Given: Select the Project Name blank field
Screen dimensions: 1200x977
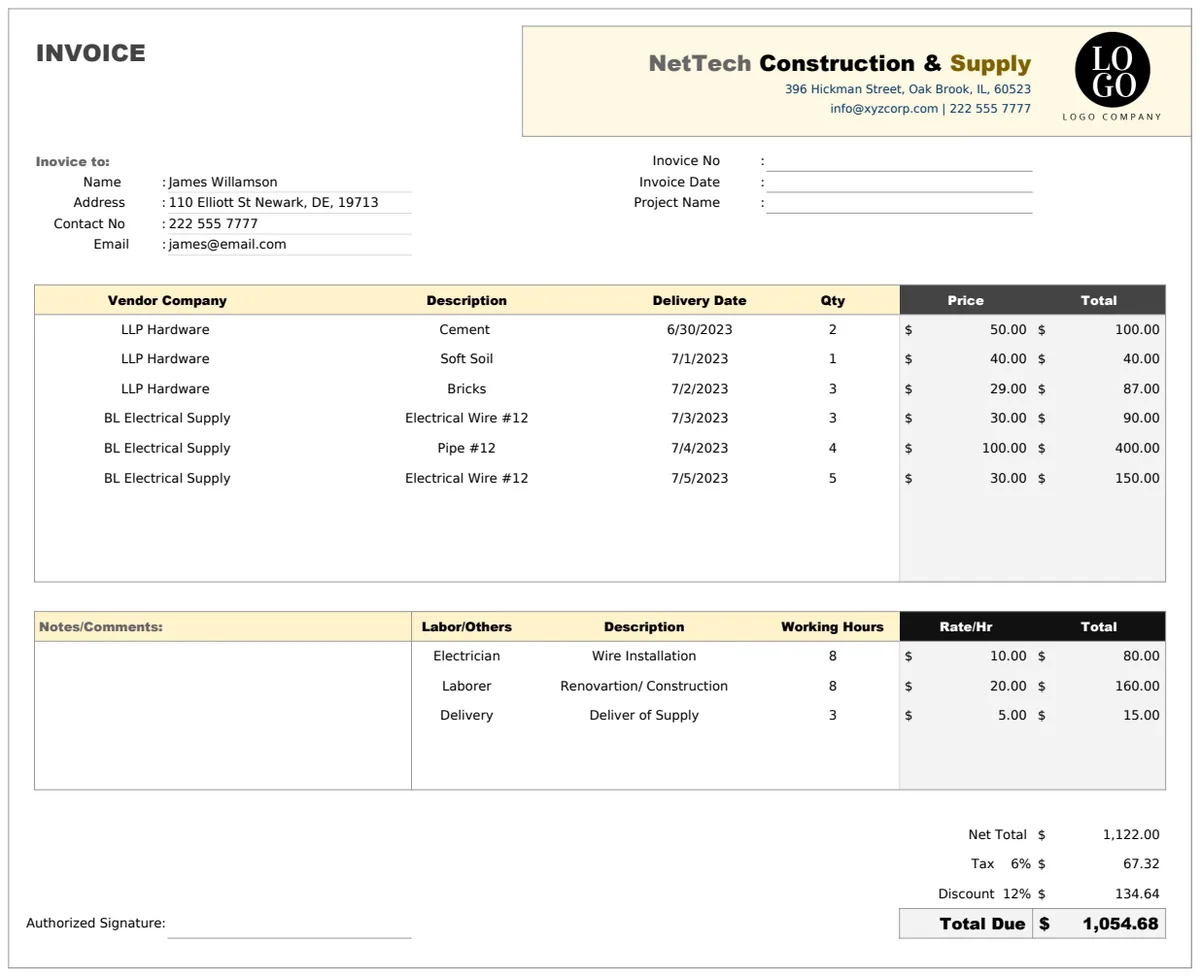Looking at the screenshot, I should click(x=899, y=203).
